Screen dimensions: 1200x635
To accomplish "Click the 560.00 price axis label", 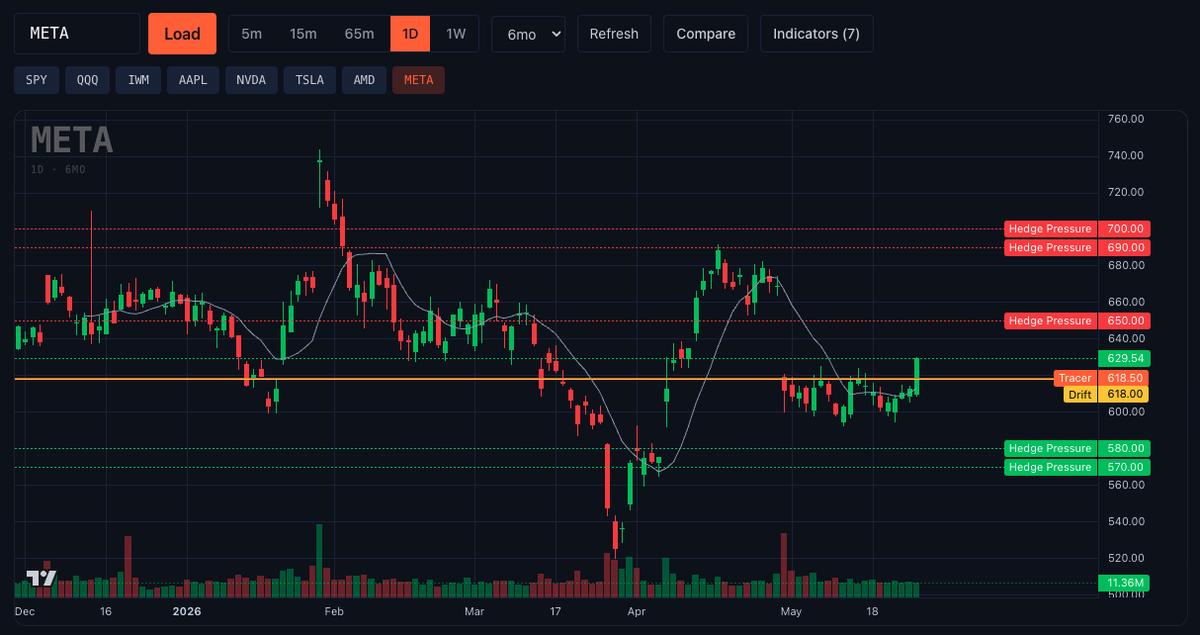I will click(x=1126, y=485).
